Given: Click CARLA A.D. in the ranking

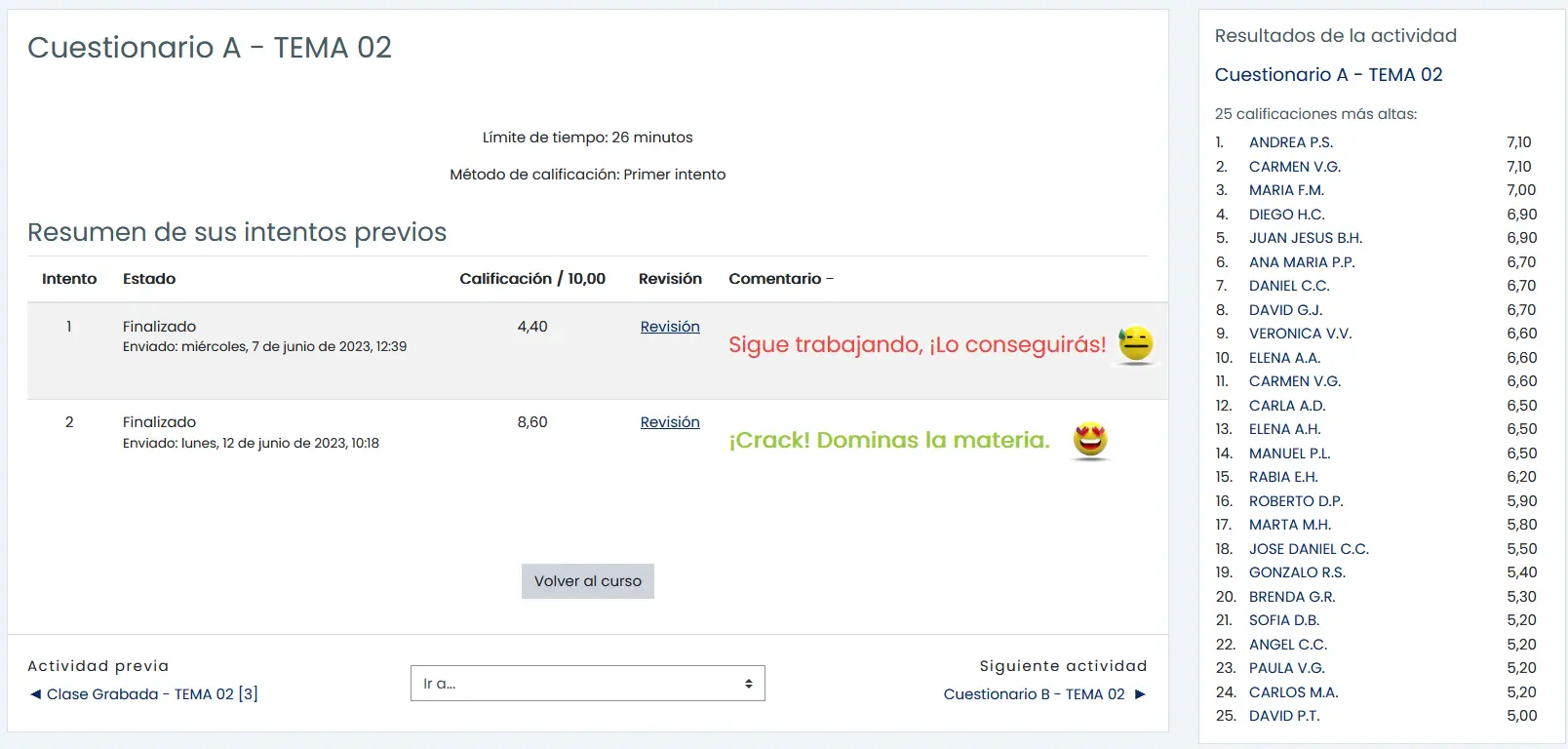Looking at the screenshot, I should tap(1287, 406).
